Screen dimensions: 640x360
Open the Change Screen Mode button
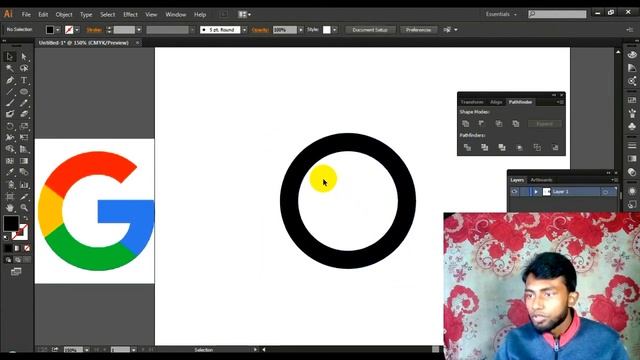(16, 271)
